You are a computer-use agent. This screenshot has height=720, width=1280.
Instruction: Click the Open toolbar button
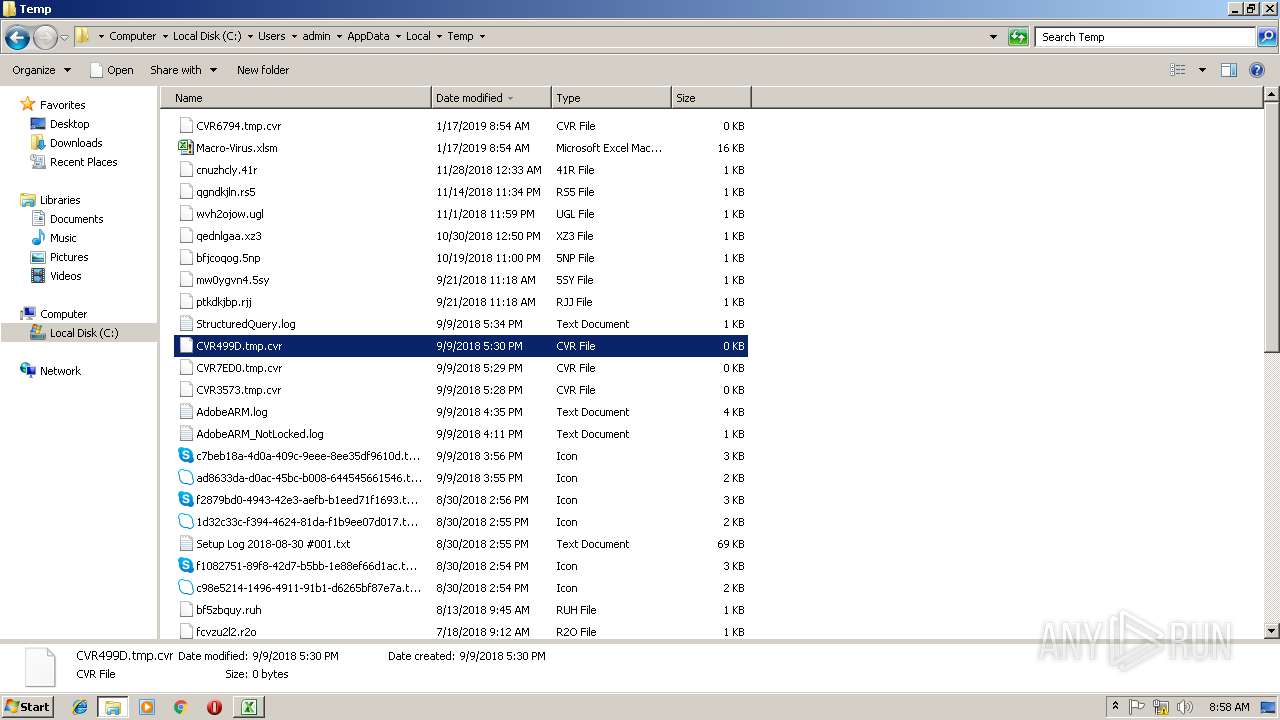[111, 70]
